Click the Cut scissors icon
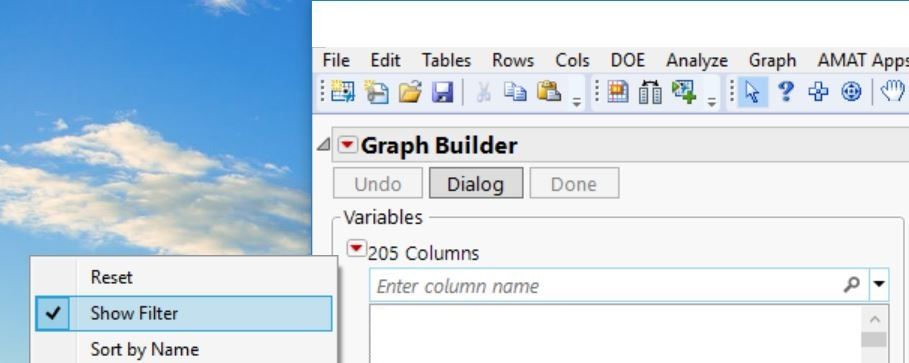The height and width of the screenshot is (363, 909). point(483,92)
